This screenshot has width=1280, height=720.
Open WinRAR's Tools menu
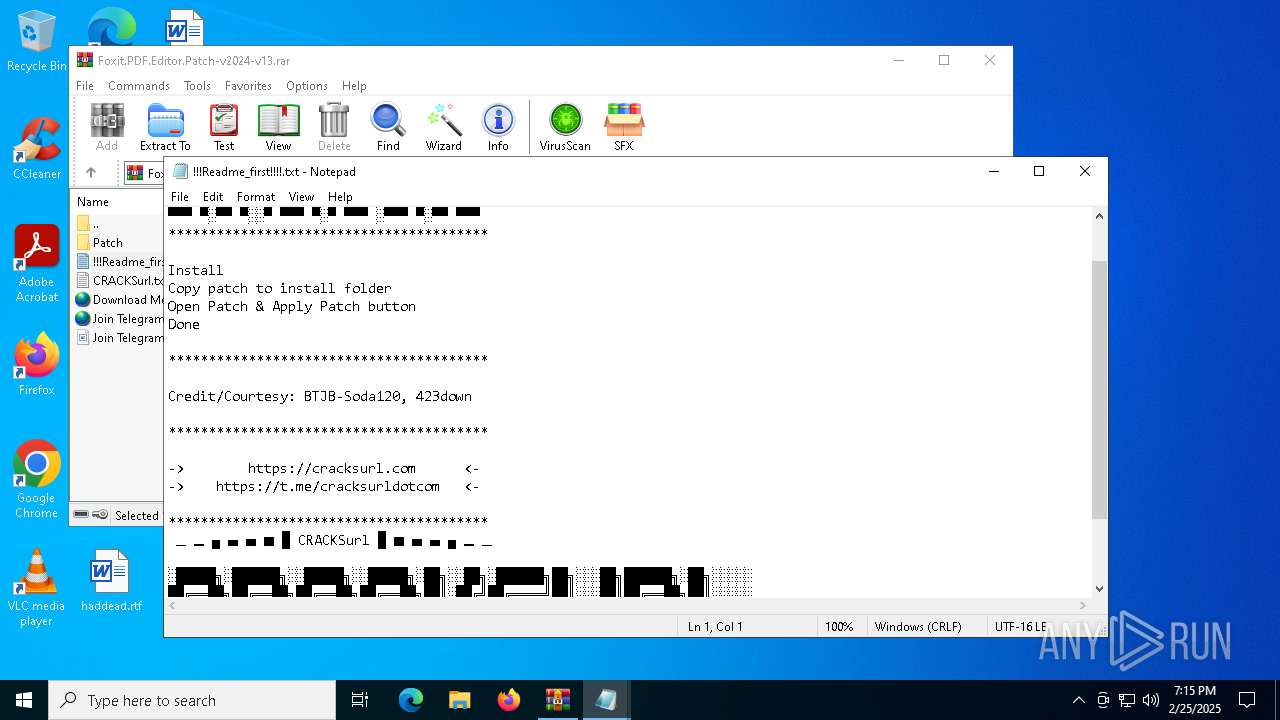197,86
